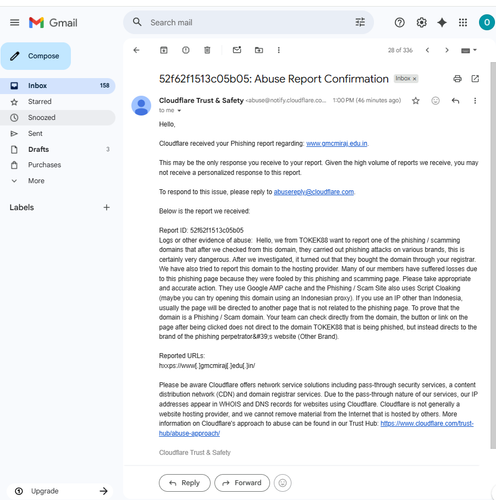Open the Google apps grid
The width and height of the screenshot is (496, 500).
click(463, 22)
